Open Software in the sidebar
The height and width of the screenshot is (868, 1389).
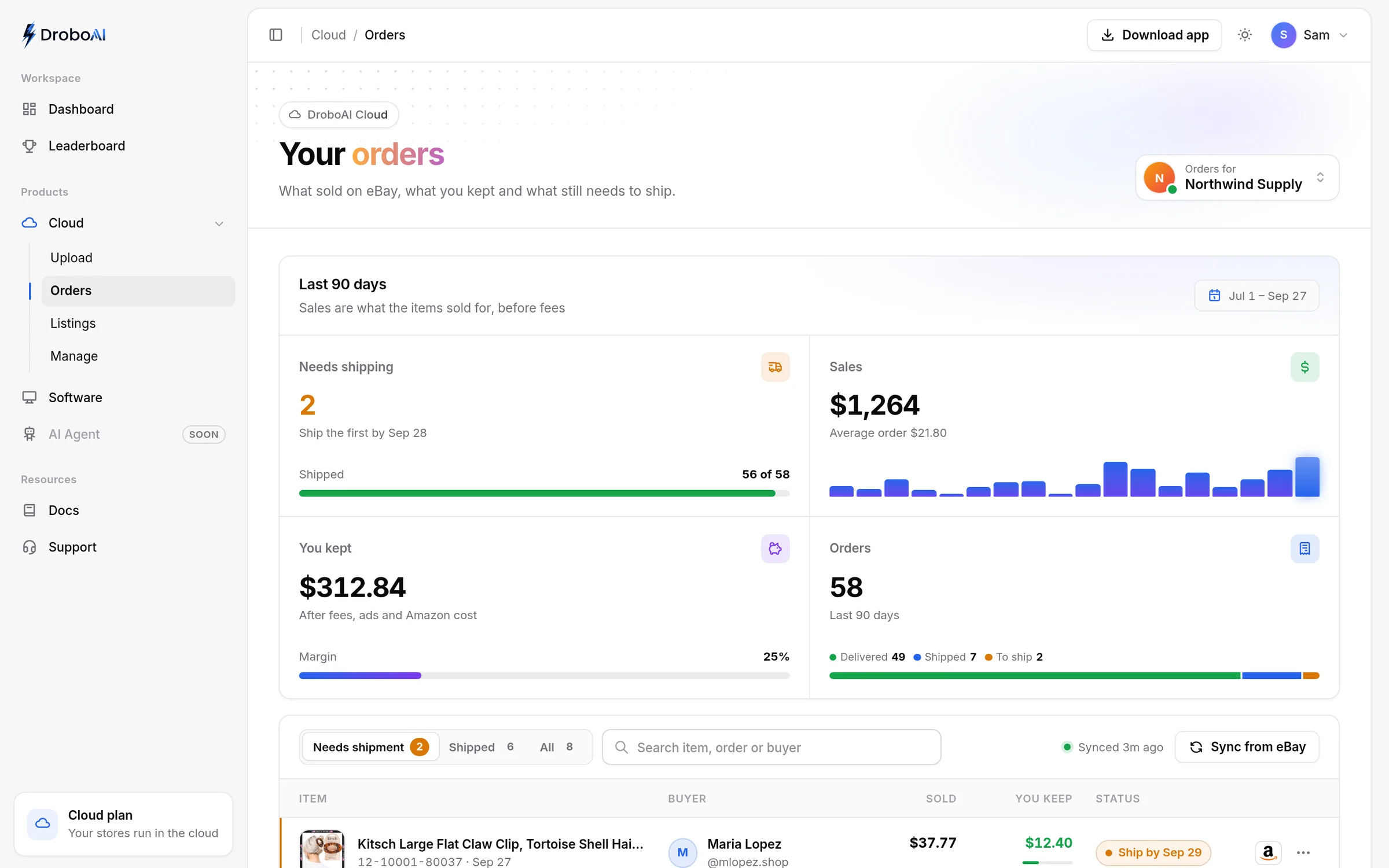click(123, 397)
